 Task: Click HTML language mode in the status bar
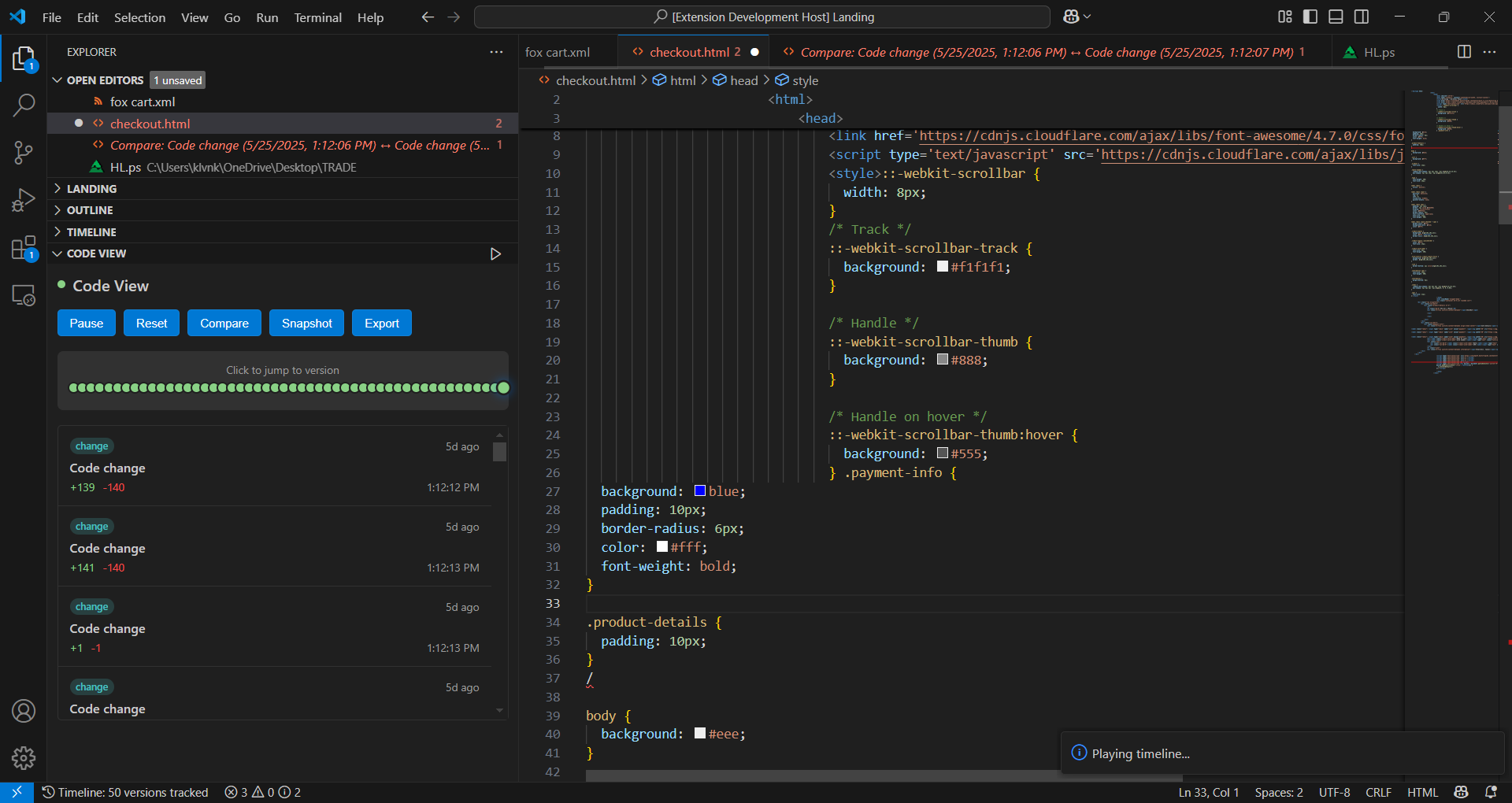[x=1422, y=792]
